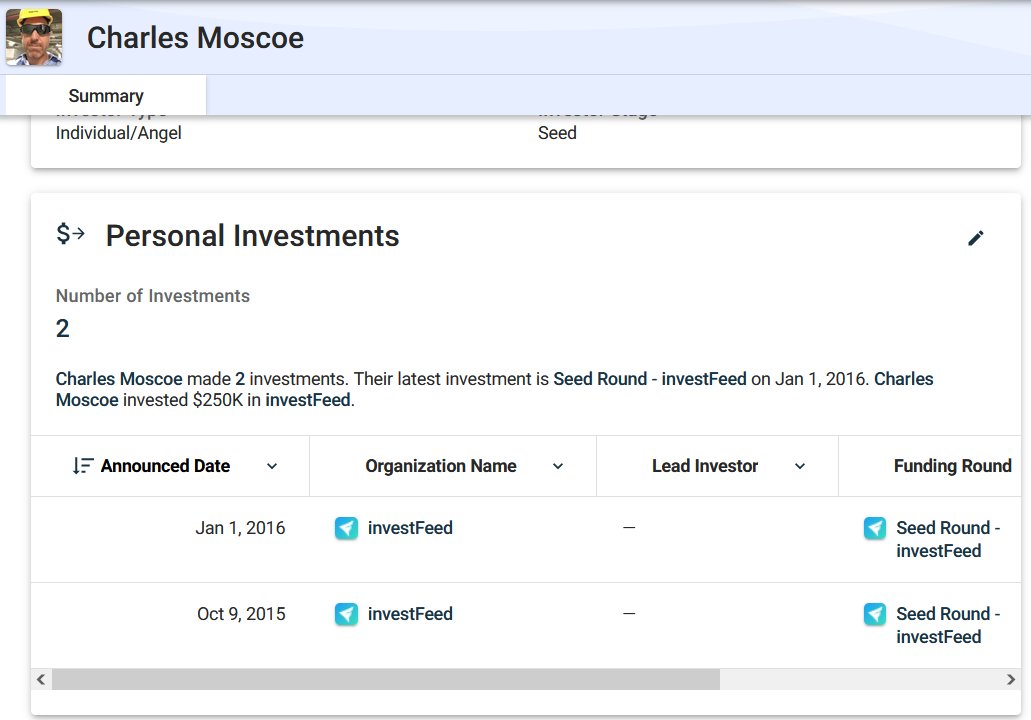Expand the Lead Investor column dropdown
The image size is (1031, 720).
click(x=800, y=466)
